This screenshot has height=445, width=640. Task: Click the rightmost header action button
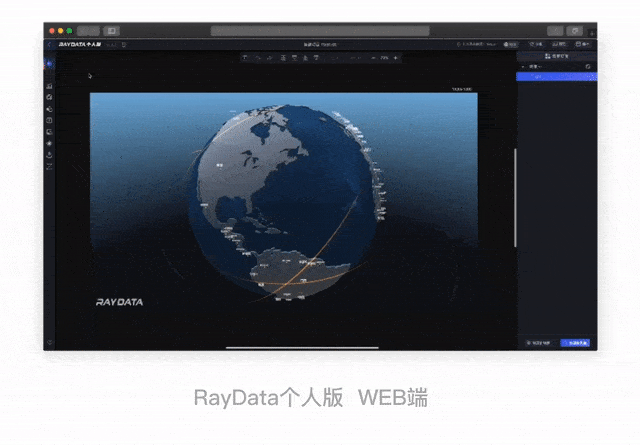pos(582,44)
